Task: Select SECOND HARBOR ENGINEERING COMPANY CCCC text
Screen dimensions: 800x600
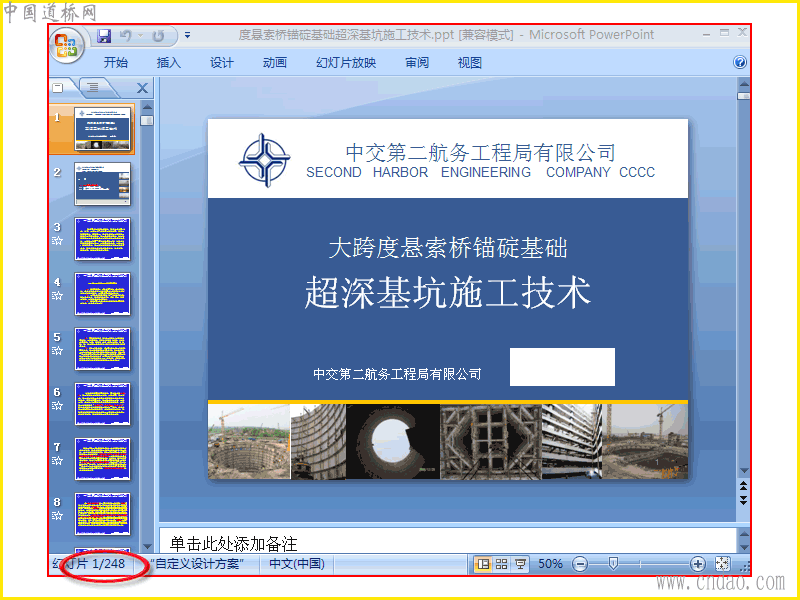Action: tap(480, 172)
